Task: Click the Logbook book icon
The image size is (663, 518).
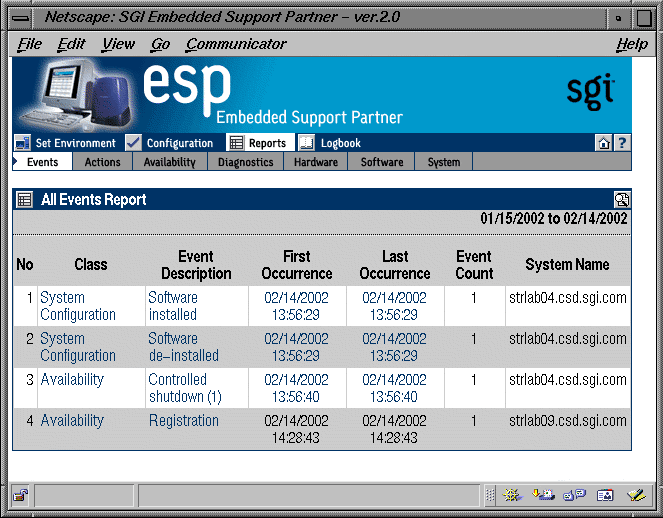Action: coord(307,143)
